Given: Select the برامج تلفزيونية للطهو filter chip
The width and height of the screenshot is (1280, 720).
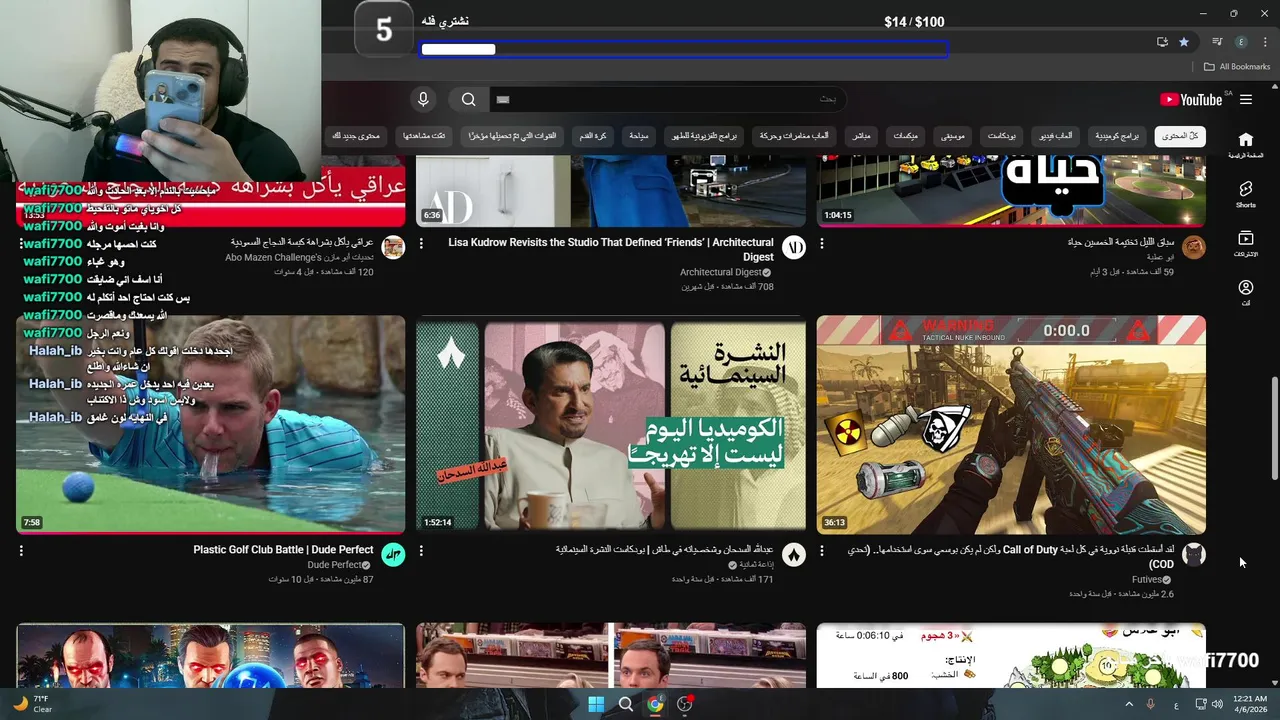Looking at the screenshot, I should [705, 136].
